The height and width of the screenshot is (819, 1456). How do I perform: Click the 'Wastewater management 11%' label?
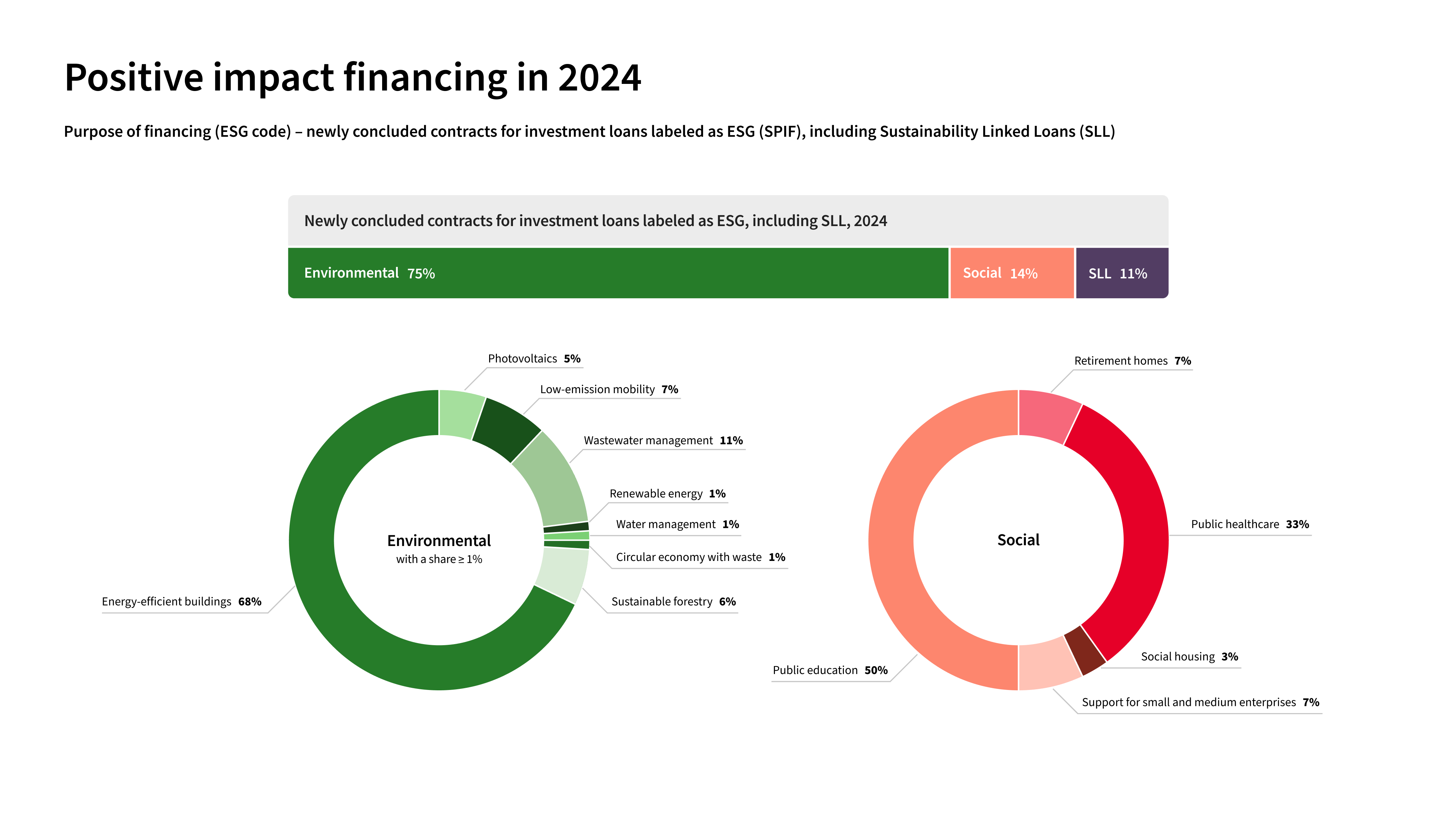coord(663,440)
